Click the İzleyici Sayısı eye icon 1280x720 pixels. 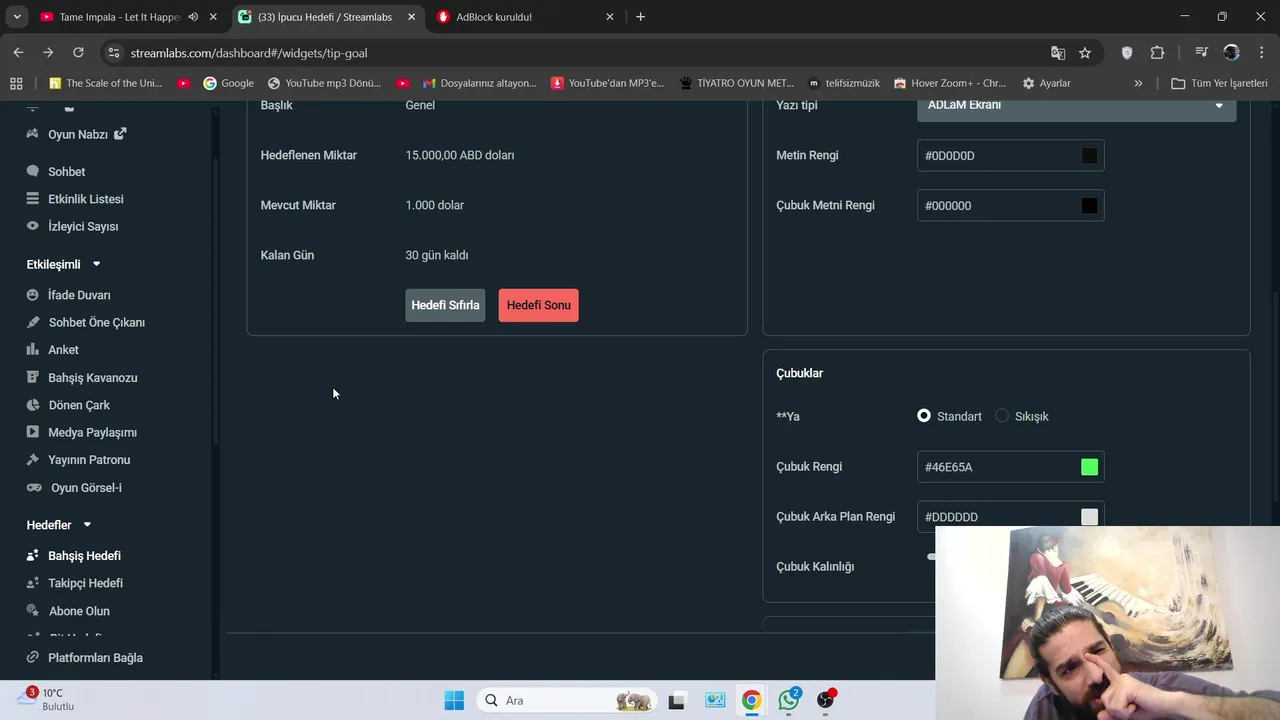33,226
